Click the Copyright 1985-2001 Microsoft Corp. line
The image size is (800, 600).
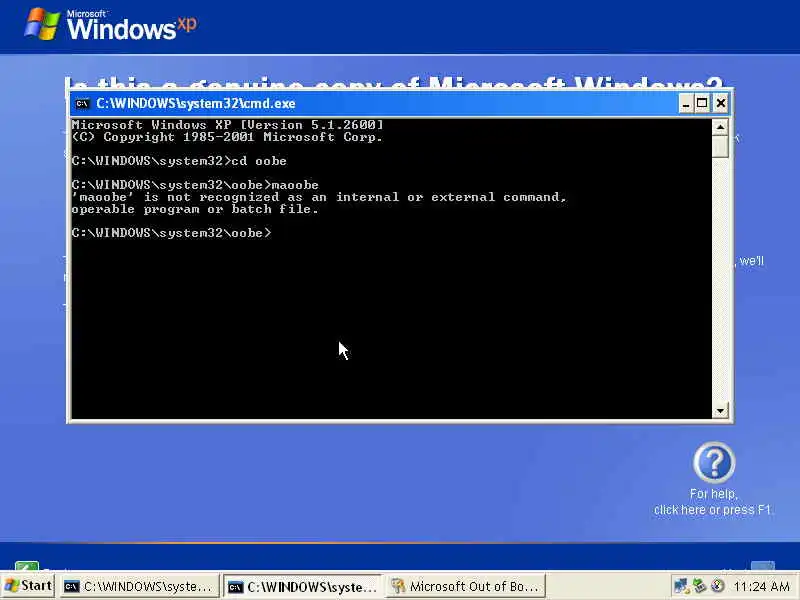(x=227, y=137)
